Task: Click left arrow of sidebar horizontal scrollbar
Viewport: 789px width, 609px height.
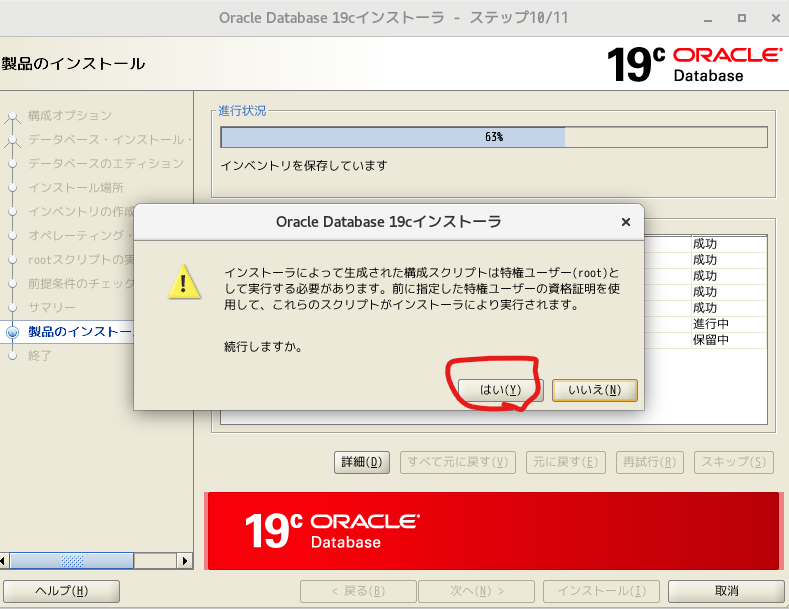Action: pos(4,561)
